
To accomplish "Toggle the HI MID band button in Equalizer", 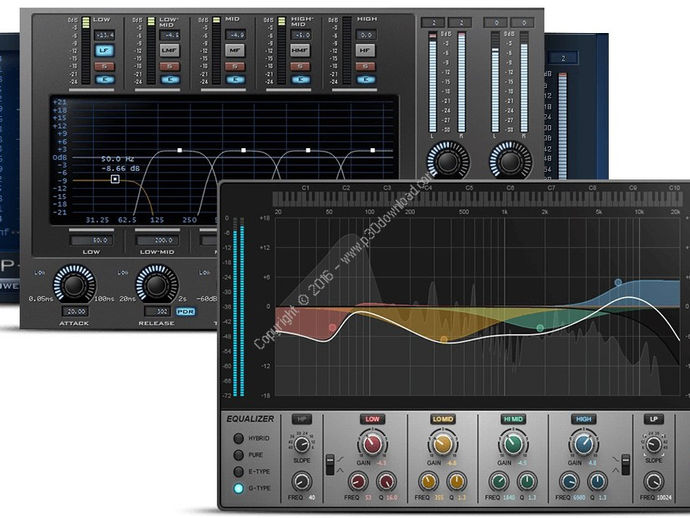I will (514, 419).
